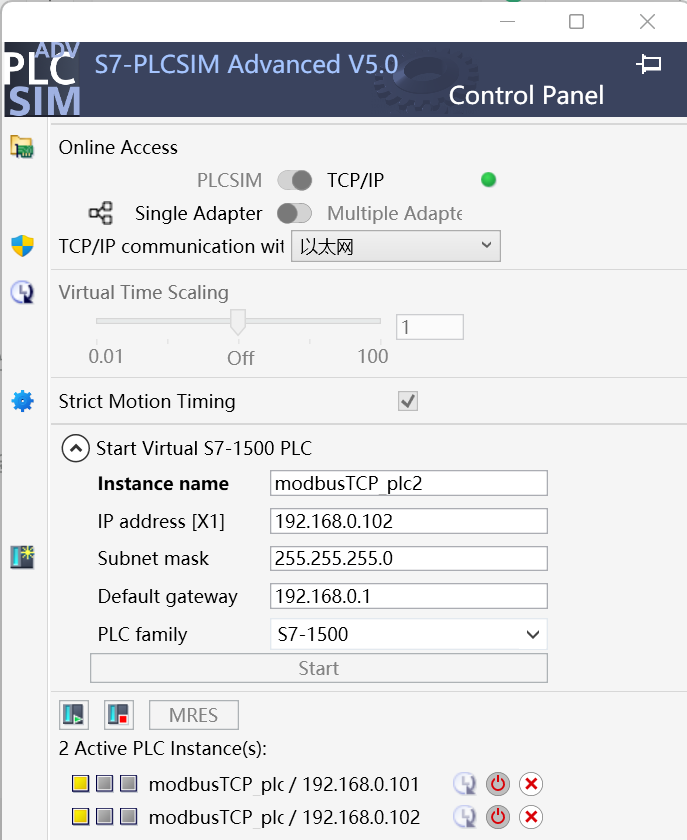687x840 pixels.
Task: Check the Strict Motion Timing checkbox
Action: (408, 401)
